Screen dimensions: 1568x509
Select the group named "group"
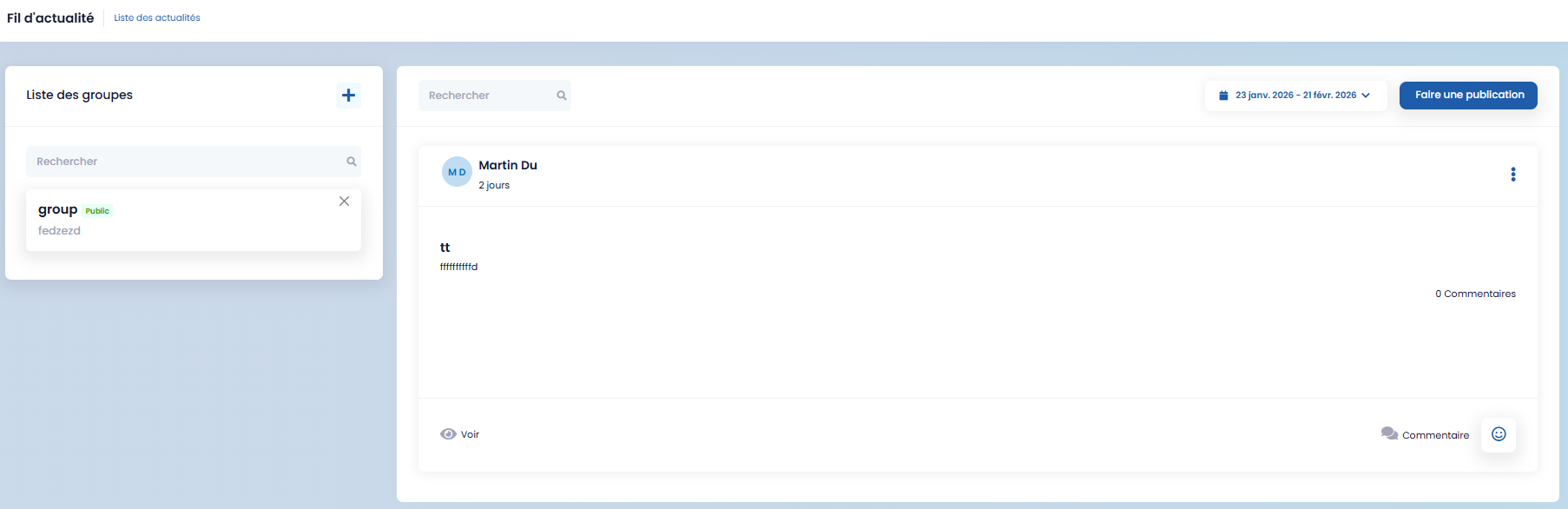point(58,210)
